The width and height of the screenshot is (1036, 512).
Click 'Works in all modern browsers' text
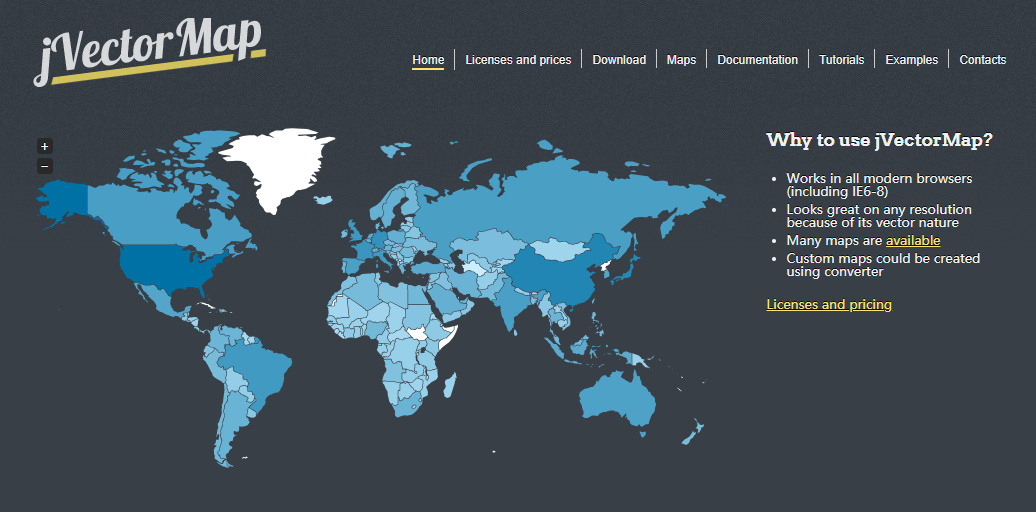point(879,178)
